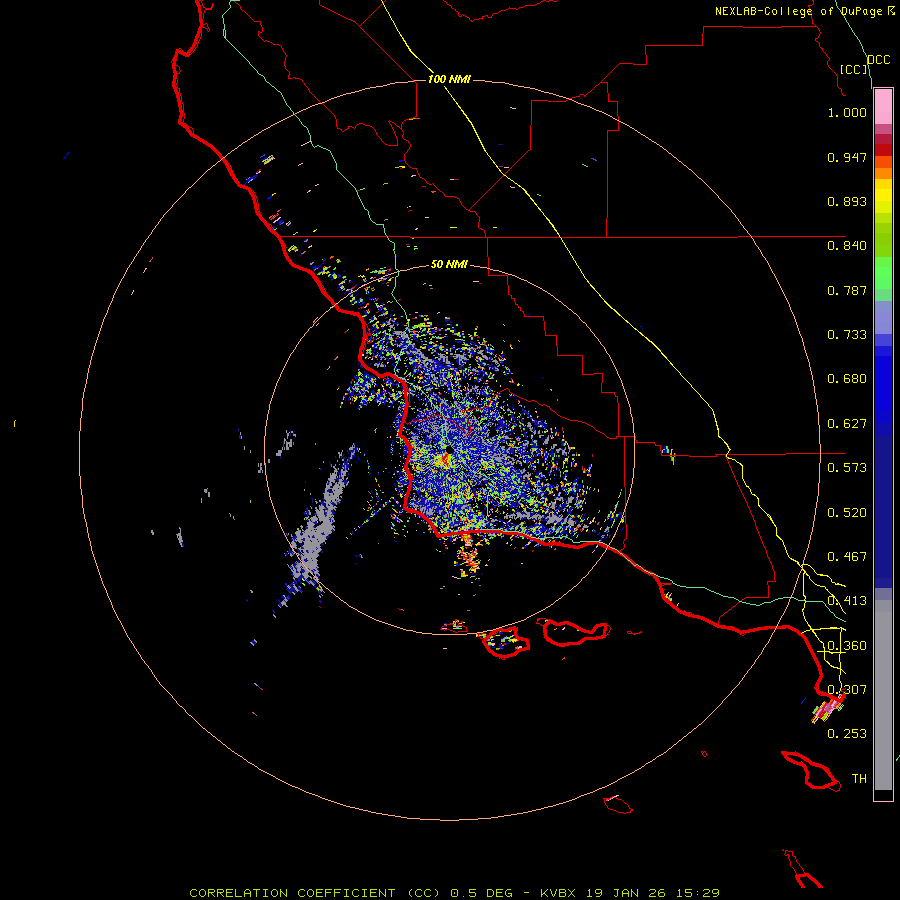Click the 0.947 value on the color scale
900x900 pixels.
[x=847, y=157]
